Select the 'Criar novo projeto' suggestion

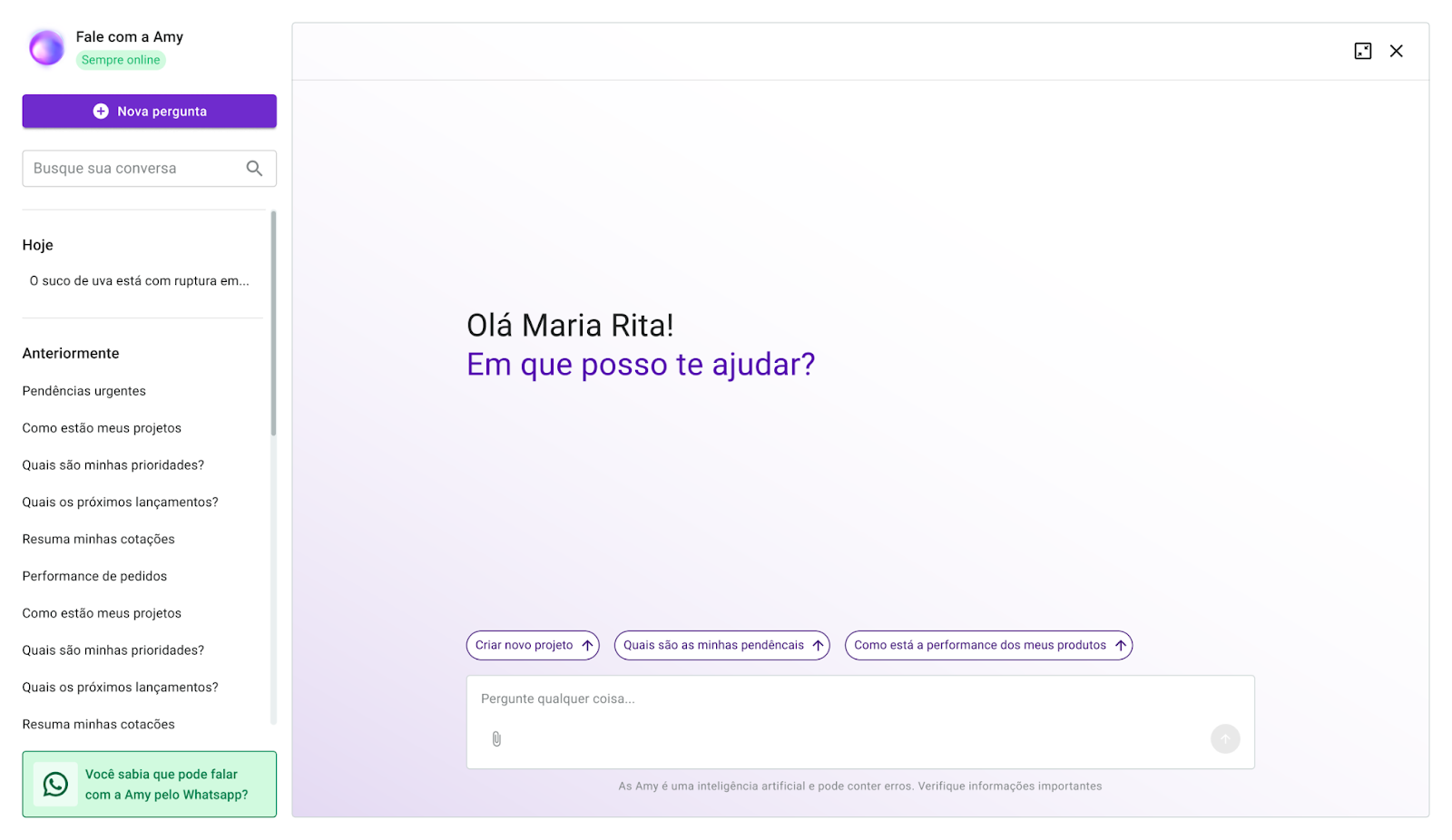[x=533, y=645]
